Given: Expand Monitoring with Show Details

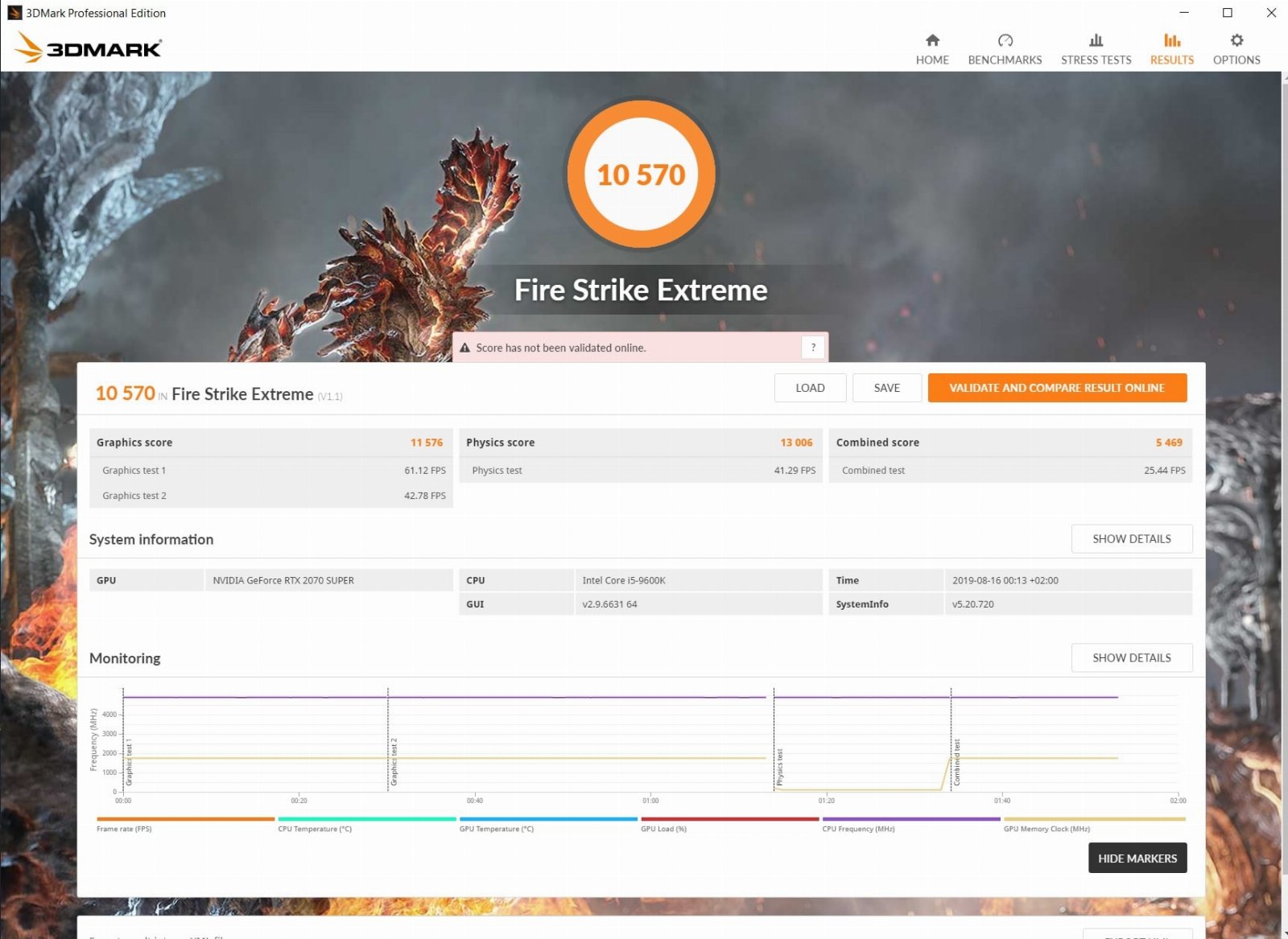Looking at the screenshot, I should (1131, 658).
